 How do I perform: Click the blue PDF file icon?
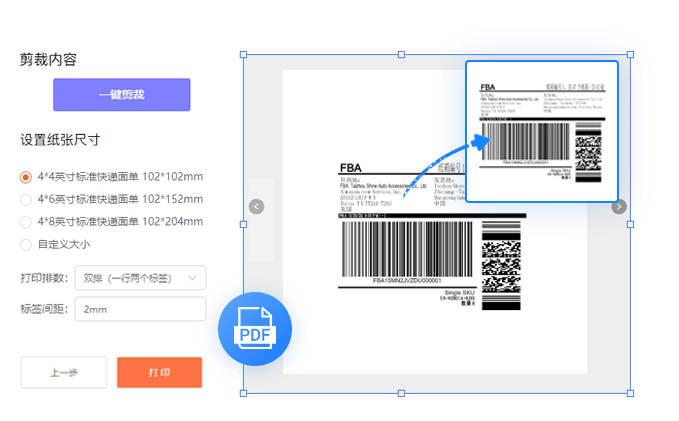[x=255, y=329]
